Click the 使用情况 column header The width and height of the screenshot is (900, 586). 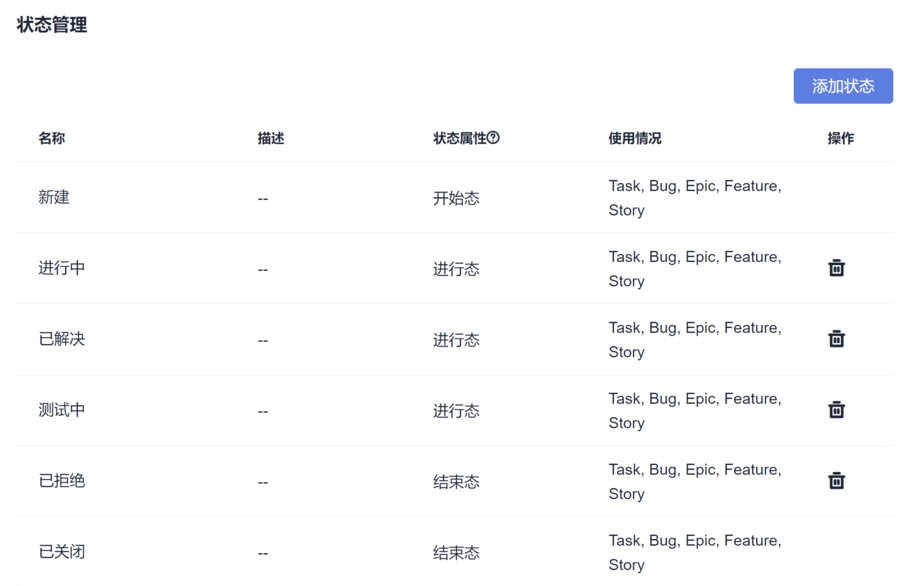pos(635,138)
